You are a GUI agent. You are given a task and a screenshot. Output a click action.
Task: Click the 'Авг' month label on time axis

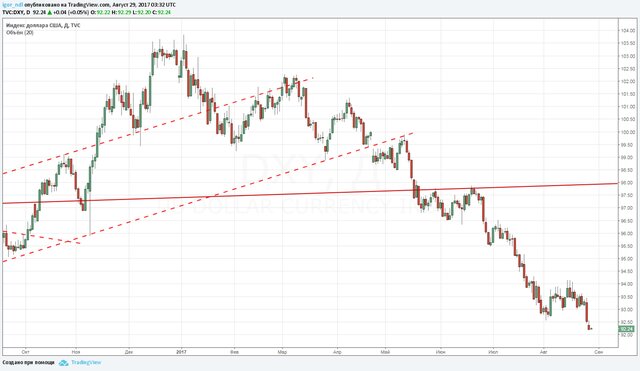tap(543, 351)
